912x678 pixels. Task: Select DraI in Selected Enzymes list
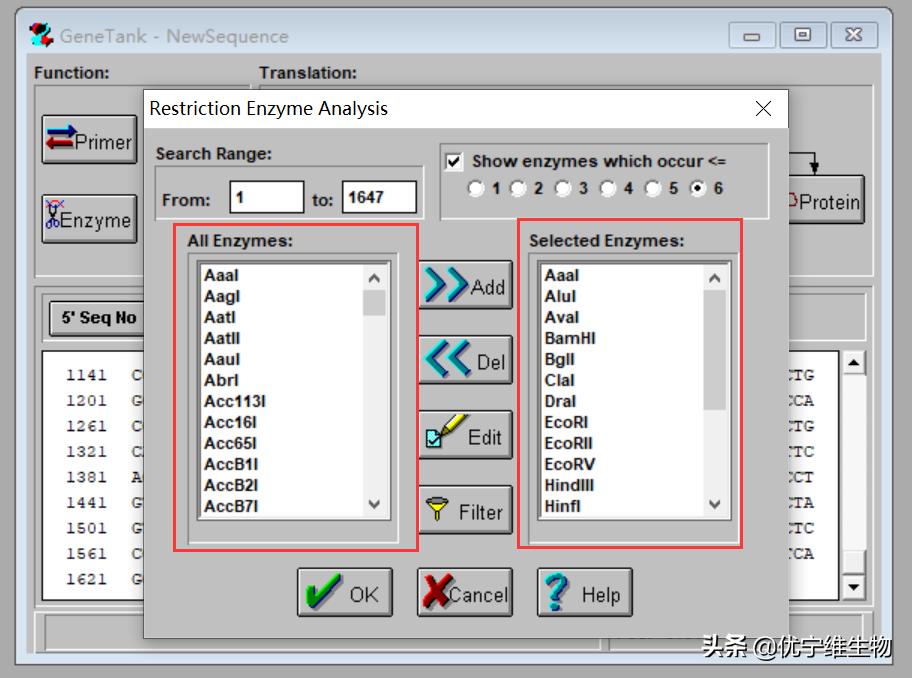click(x=560, y=401)
